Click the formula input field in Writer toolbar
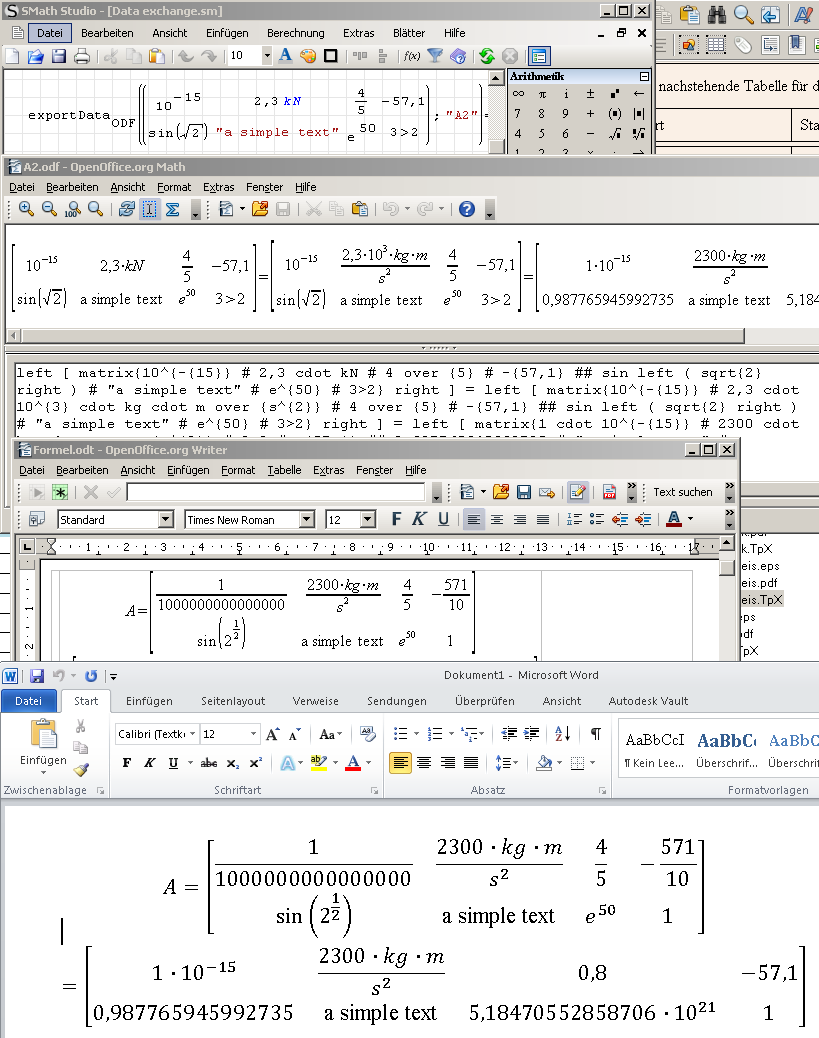 (277, 492)
